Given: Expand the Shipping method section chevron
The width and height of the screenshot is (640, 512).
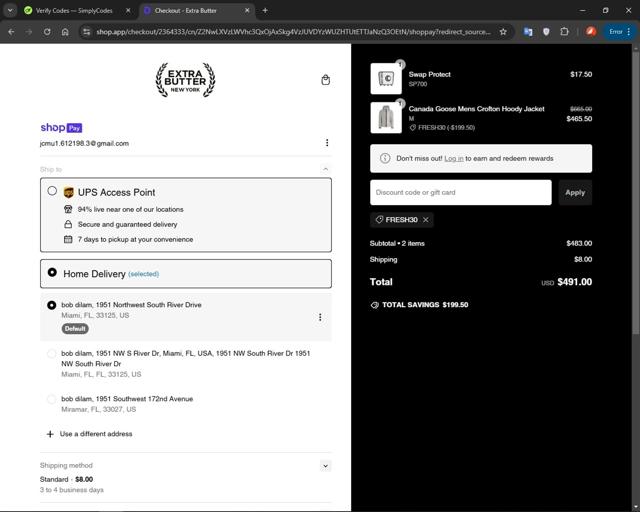Looking at the screenshot, I should (325, 466).
